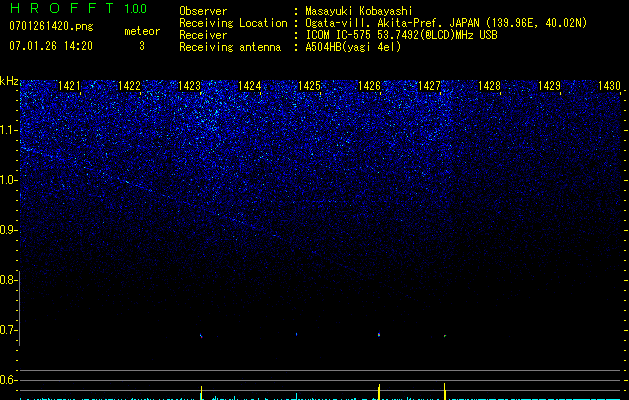Click the 0.6 kHz frequency axis label
The height and width of the screenshot is (400, 629).
pyautogui.click(x=8, y=380)
